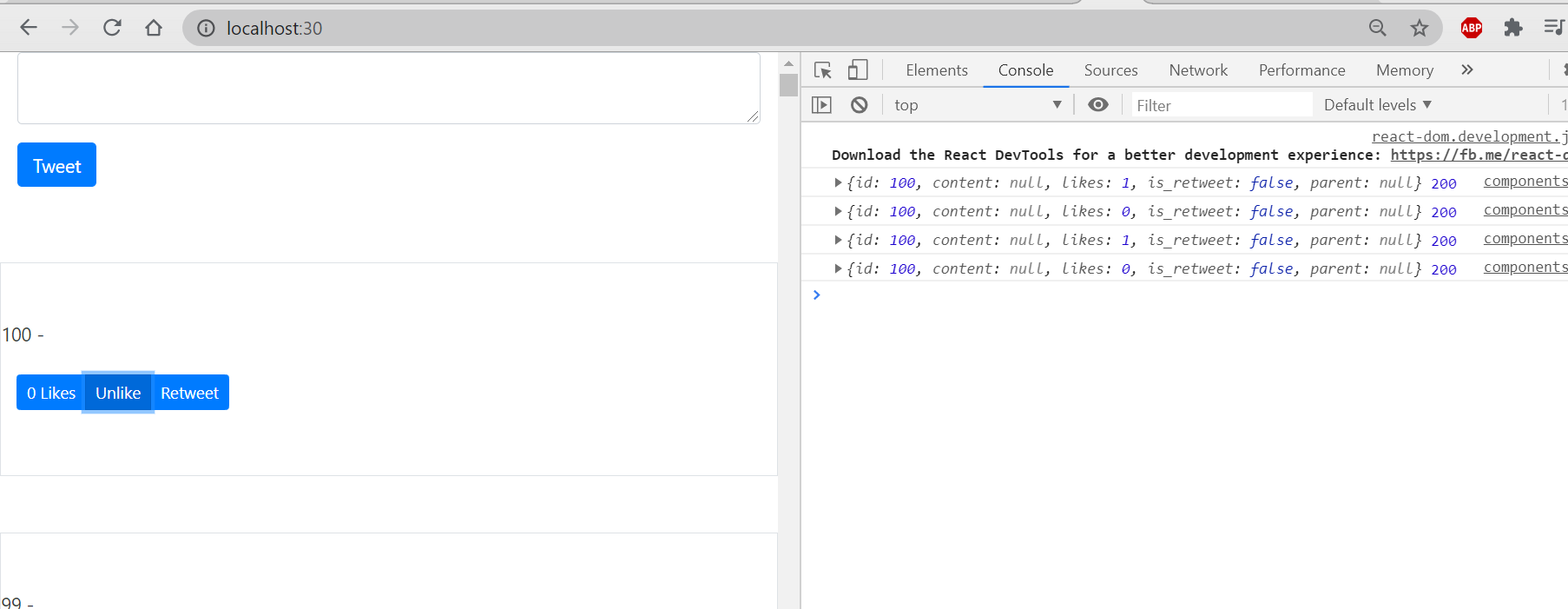
Task: Go forward to the next page
Action: tap(70, 28)
